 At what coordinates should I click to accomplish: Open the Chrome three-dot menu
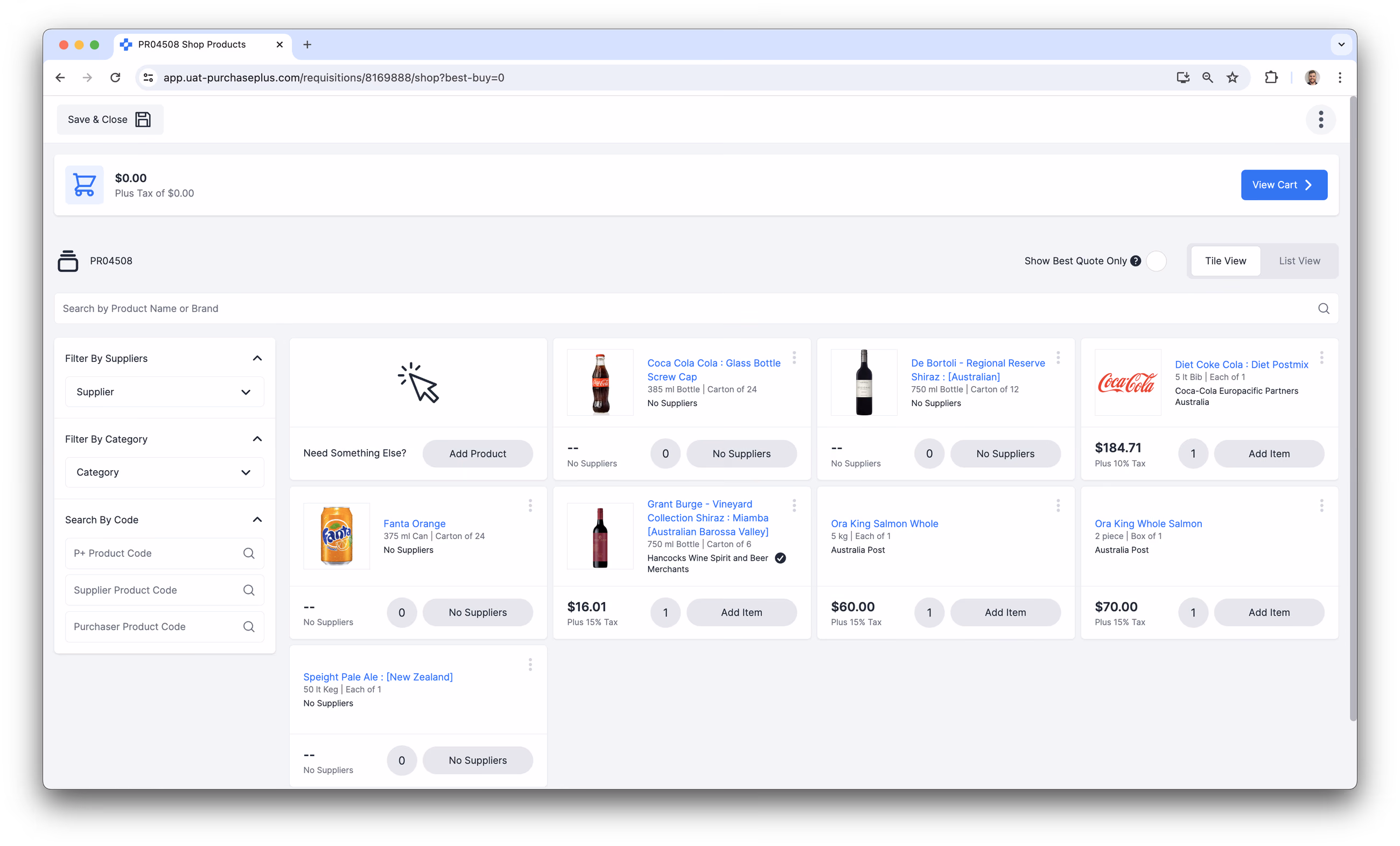(1340, 77)
